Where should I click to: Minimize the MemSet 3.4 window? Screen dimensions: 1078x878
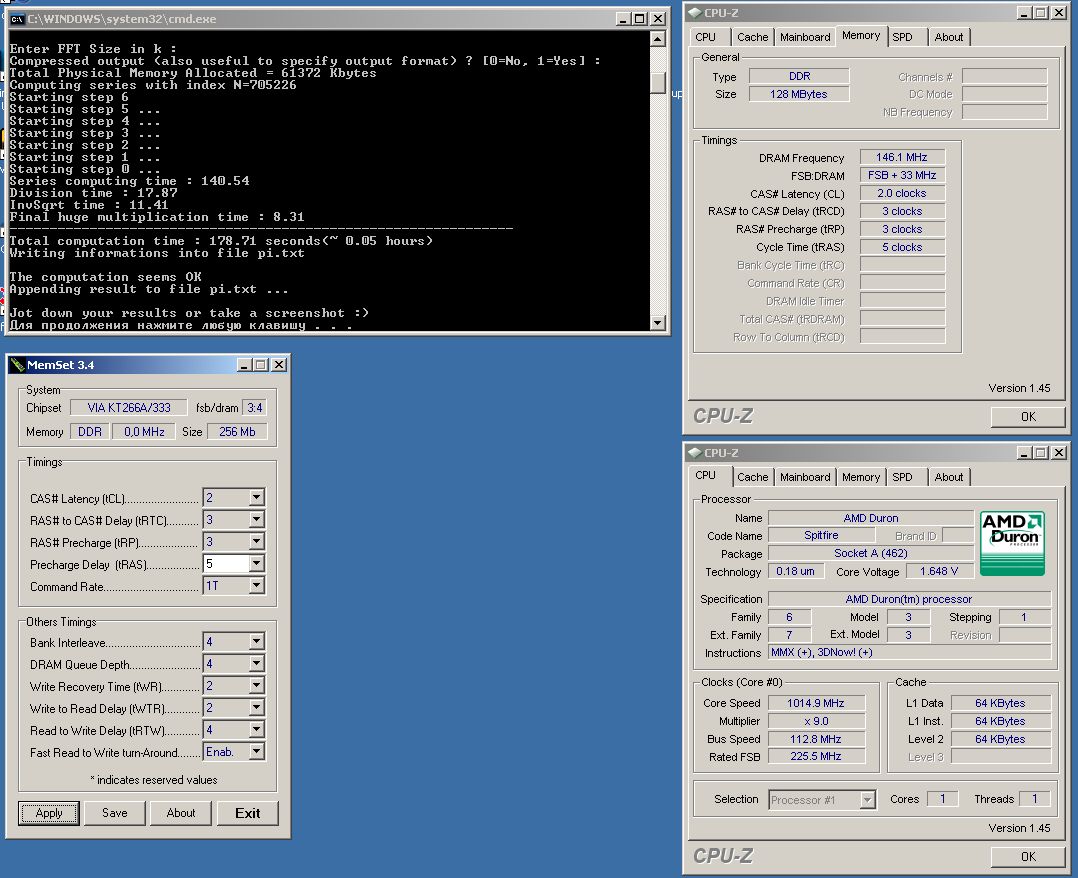tap(244, 365)
